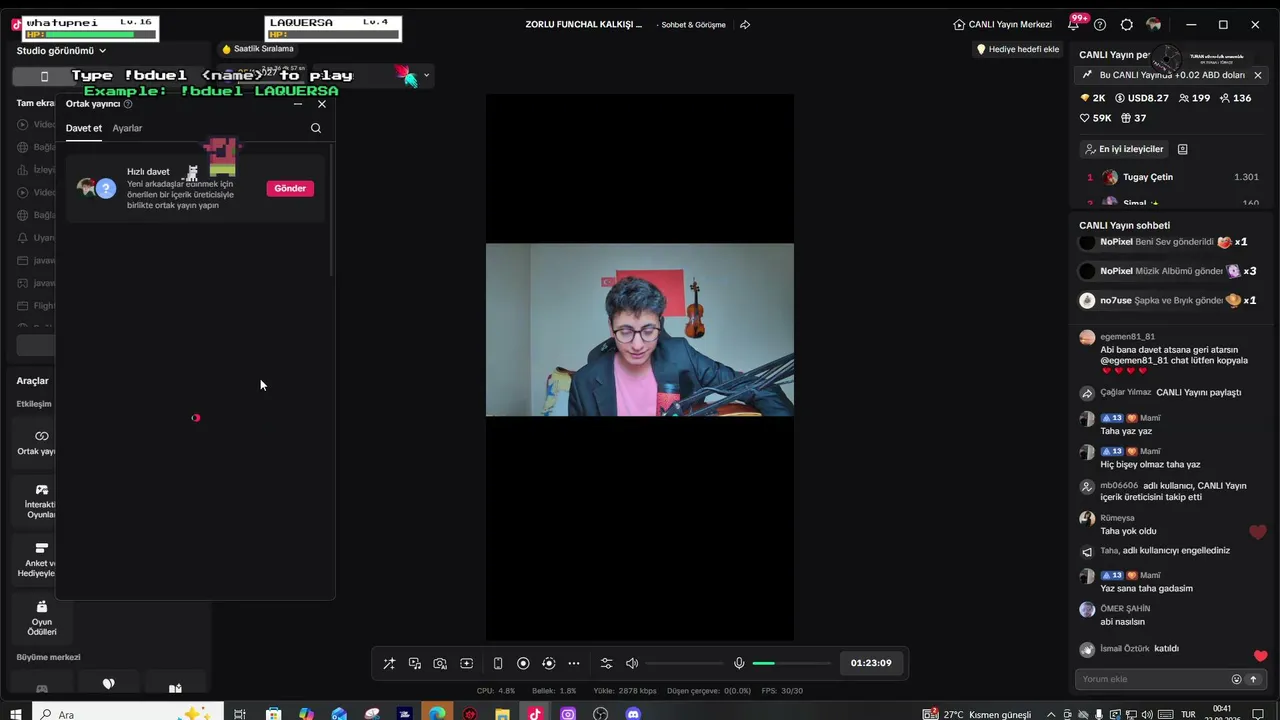Open the magic wand effects tool
Image resolution: width=1280 pixels, height=720 pixels.
pos(389,663)
